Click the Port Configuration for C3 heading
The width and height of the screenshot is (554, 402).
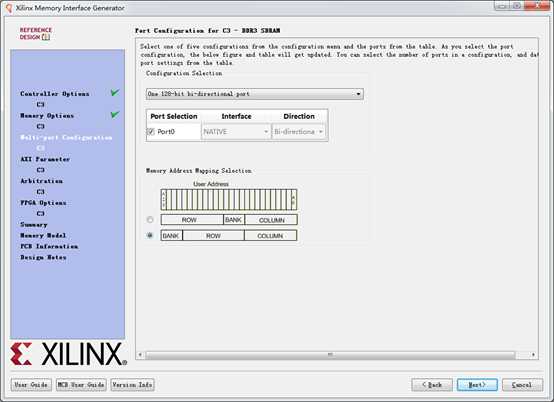207,30
